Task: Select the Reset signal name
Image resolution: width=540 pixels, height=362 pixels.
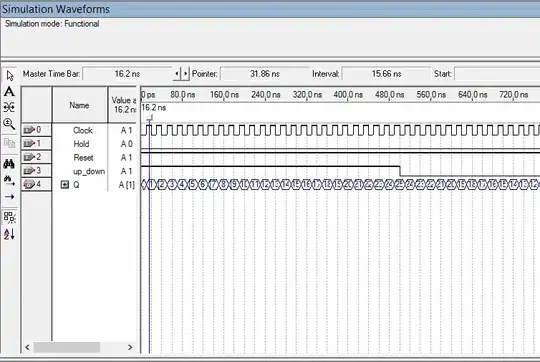Action: tap(83, 157)
